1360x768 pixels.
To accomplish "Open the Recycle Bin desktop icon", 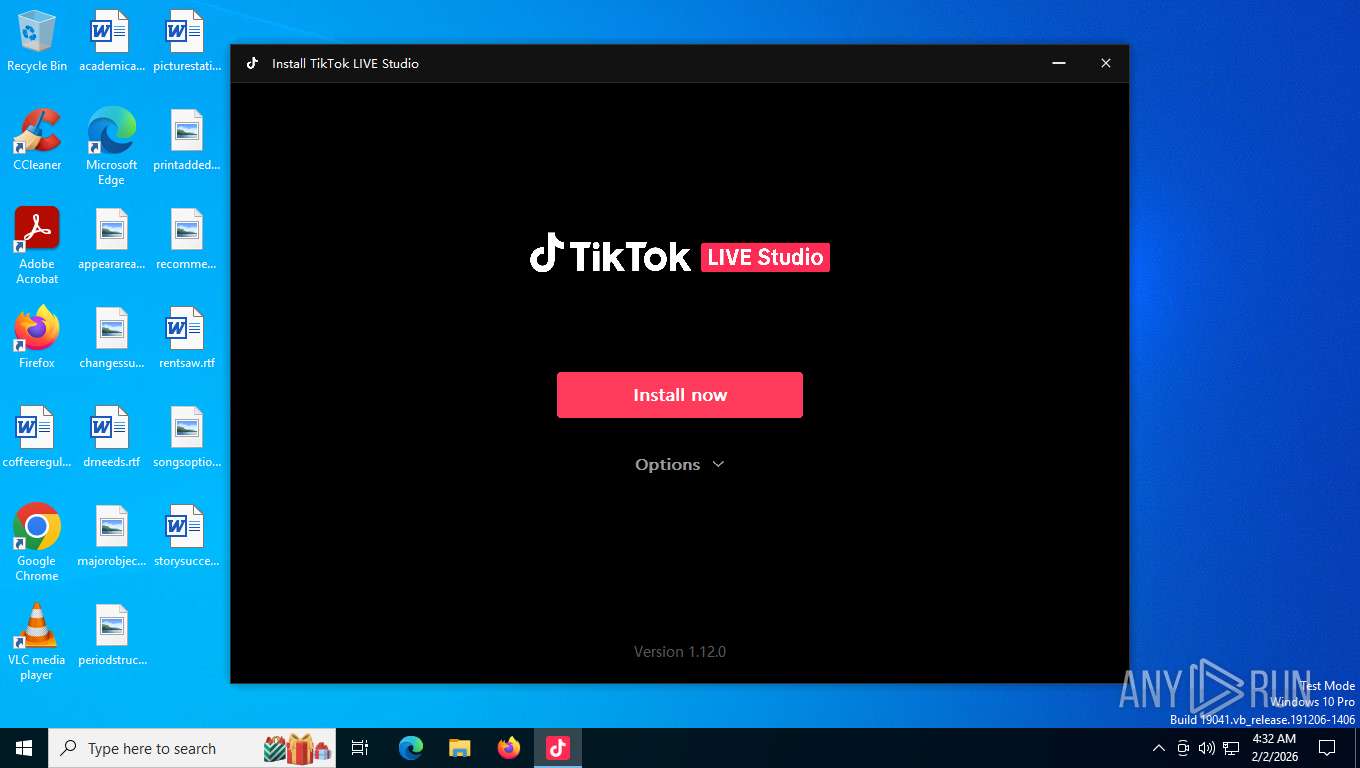I will [x=37, y=41].
